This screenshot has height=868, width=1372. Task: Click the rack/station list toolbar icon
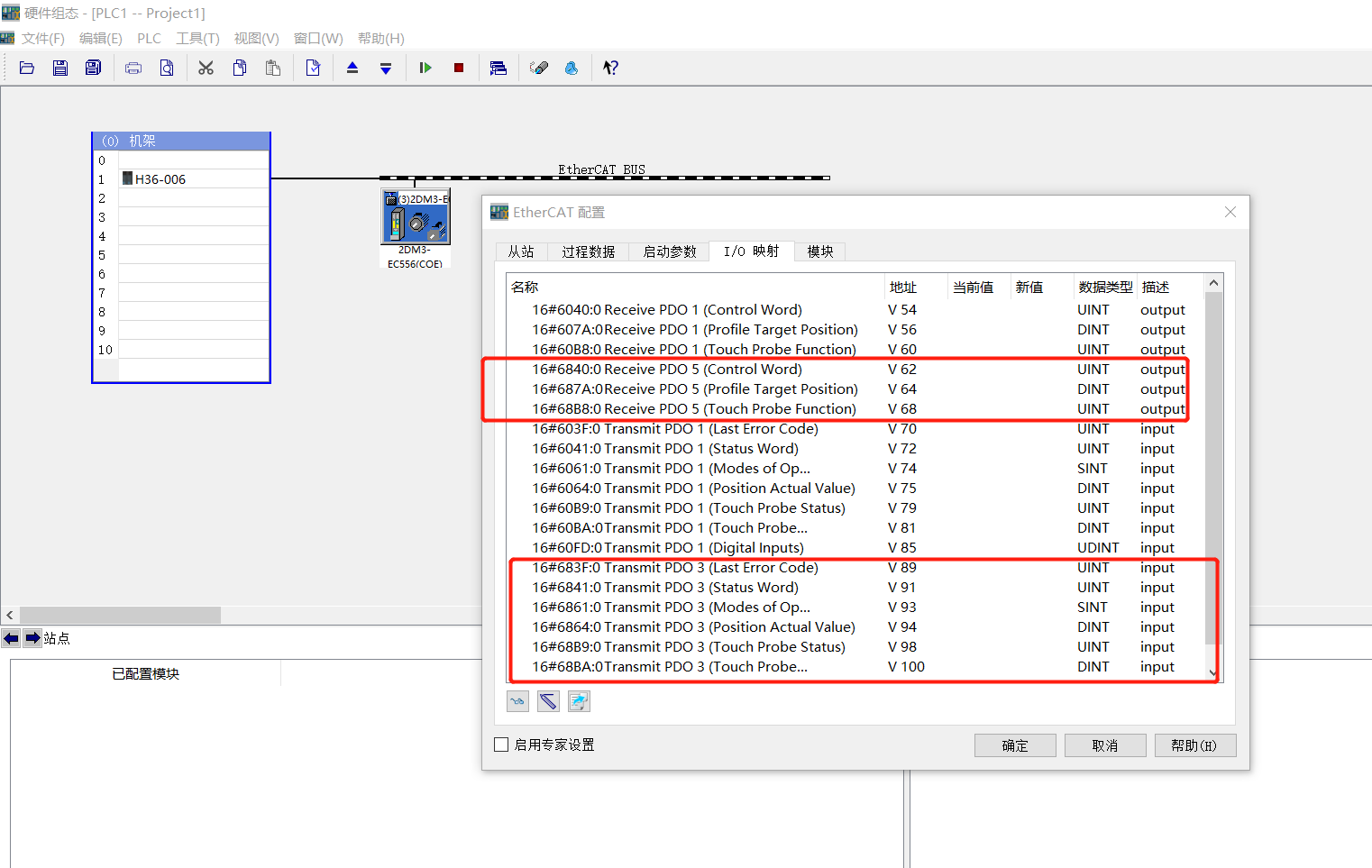498,68
